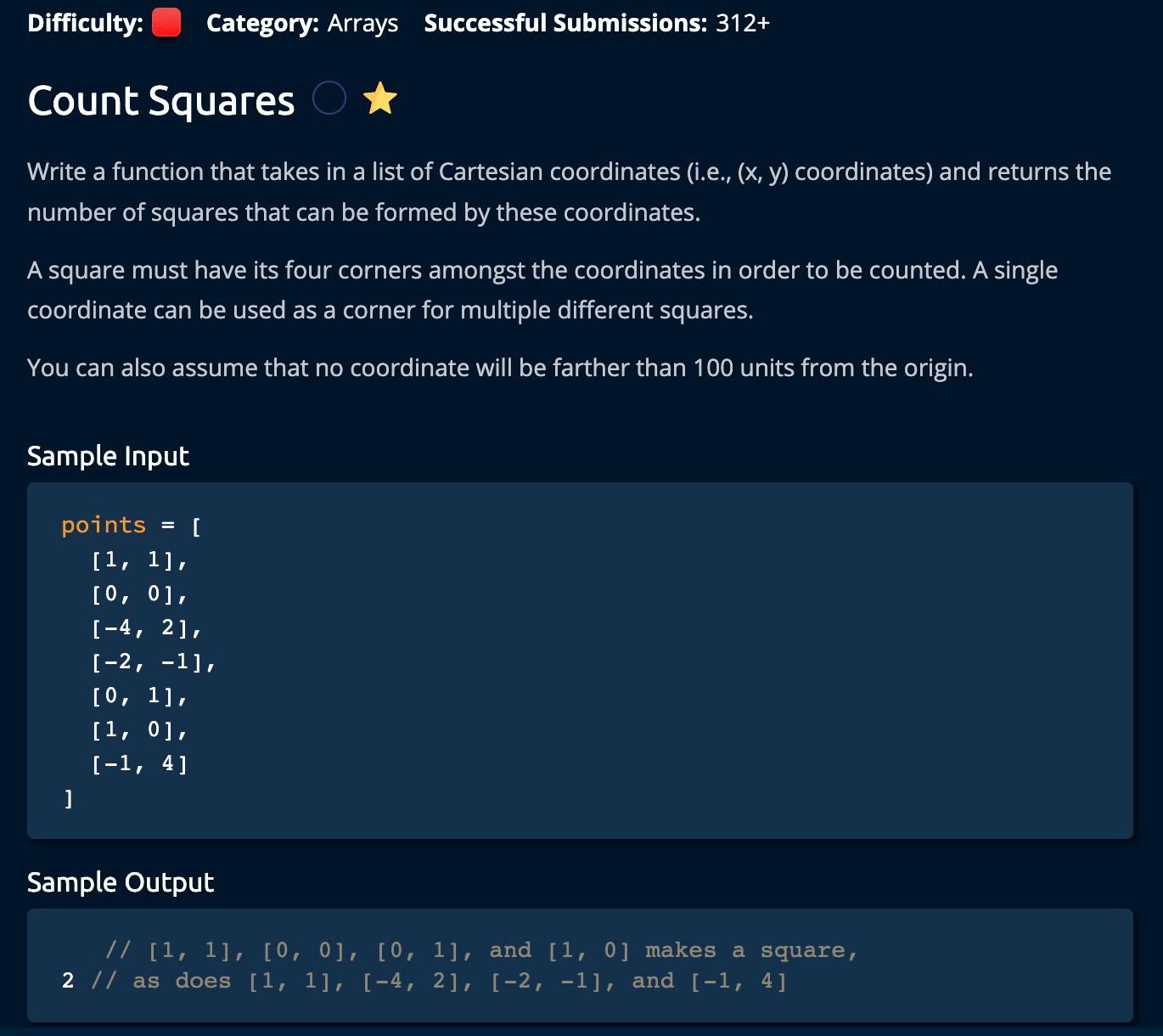Click the closing bracket of the points array
The height and width of the screenshot is (1036, 1163).
[x=69, y=798]
